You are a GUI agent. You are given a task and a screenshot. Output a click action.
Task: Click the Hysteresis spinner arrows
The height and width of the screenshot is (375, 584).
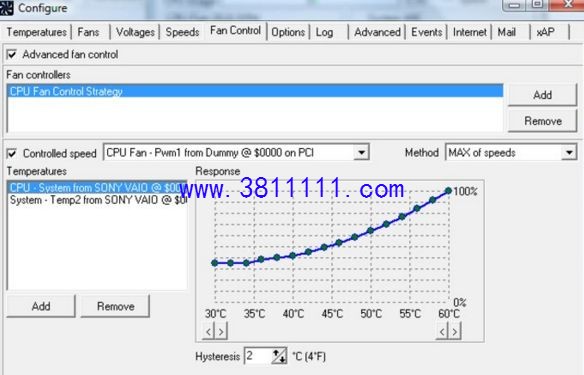279,356
